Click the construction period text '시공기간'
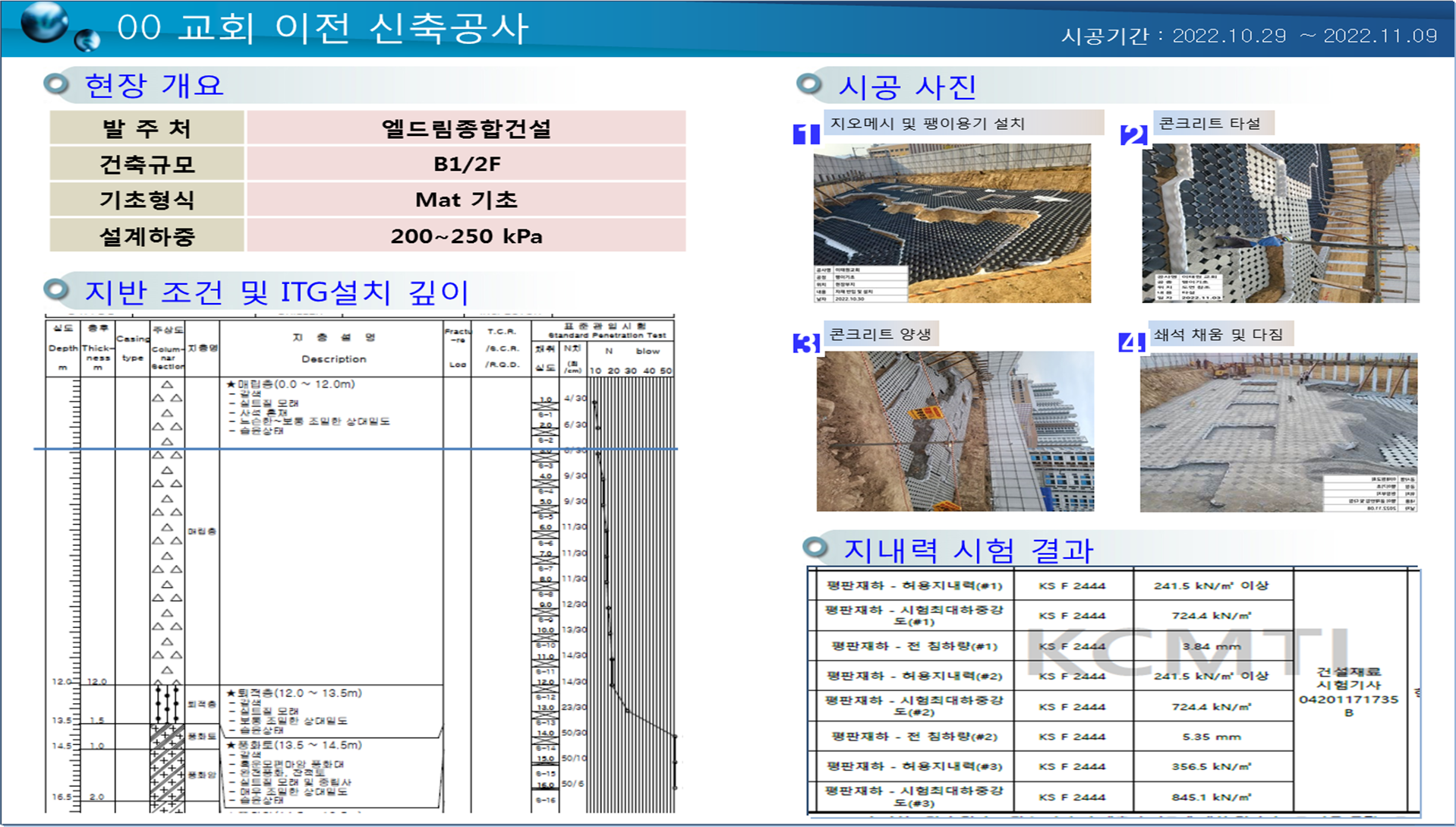This screenshot has height=827, width=1456. pyautogui.click(x=1249, y=36)
